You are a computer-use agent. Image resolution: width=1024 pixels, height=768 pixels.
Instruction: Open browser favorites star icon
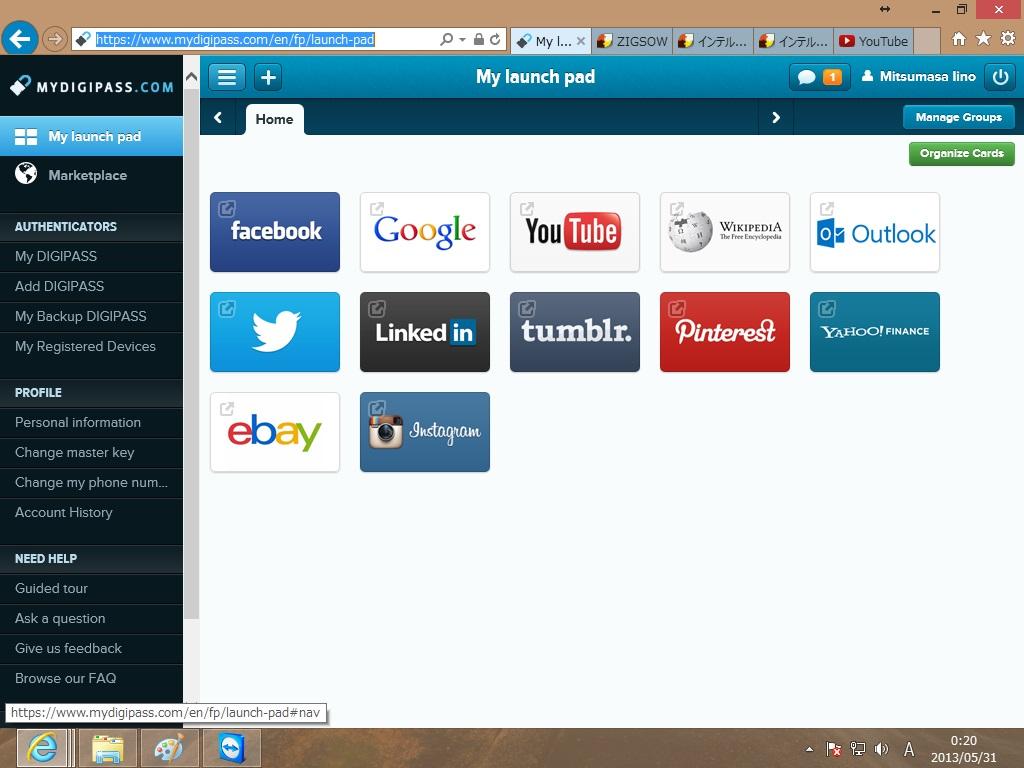click(983, 39)
